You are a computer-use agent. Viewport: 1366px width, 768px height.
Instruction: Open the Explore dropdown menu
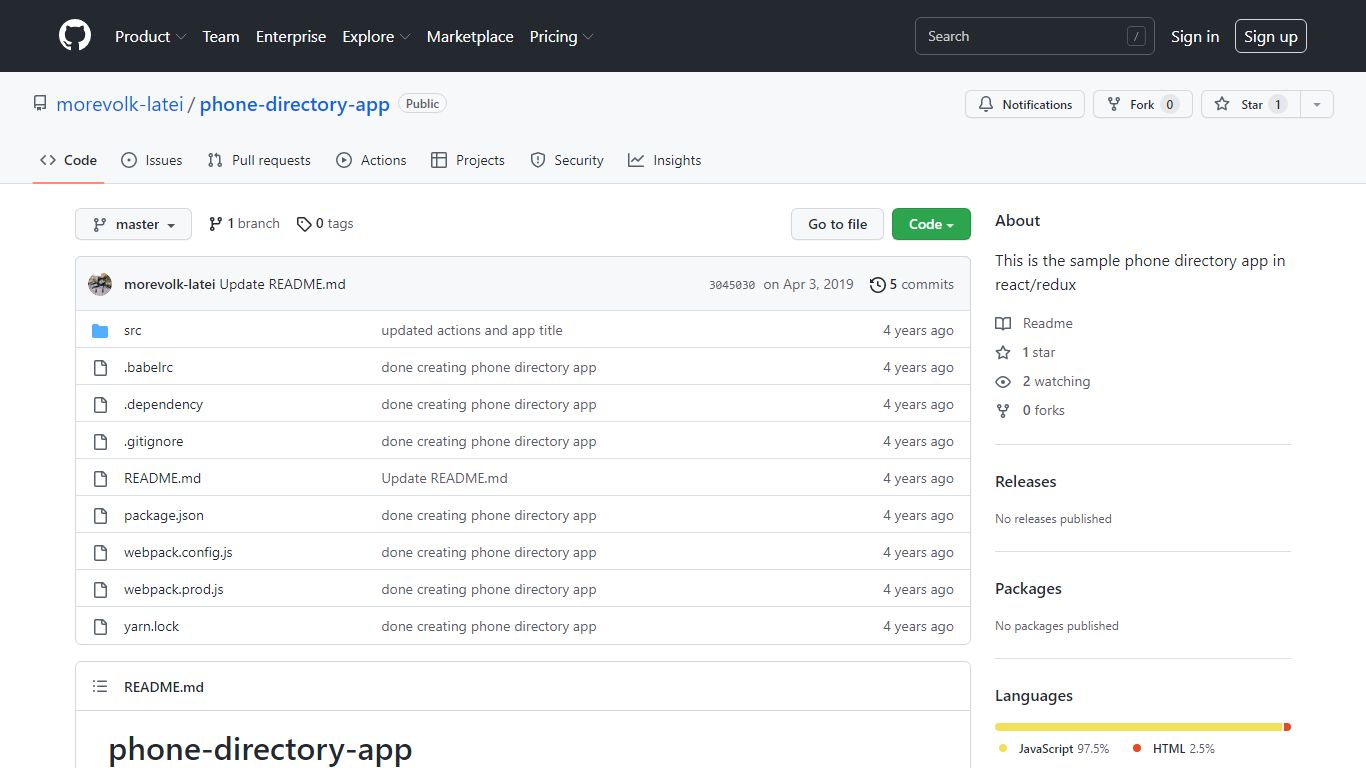coord(376,36)
